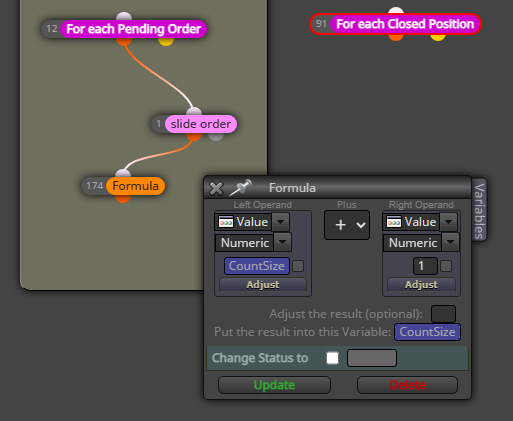Click gray output connector of slide order

tap(216, 136)
